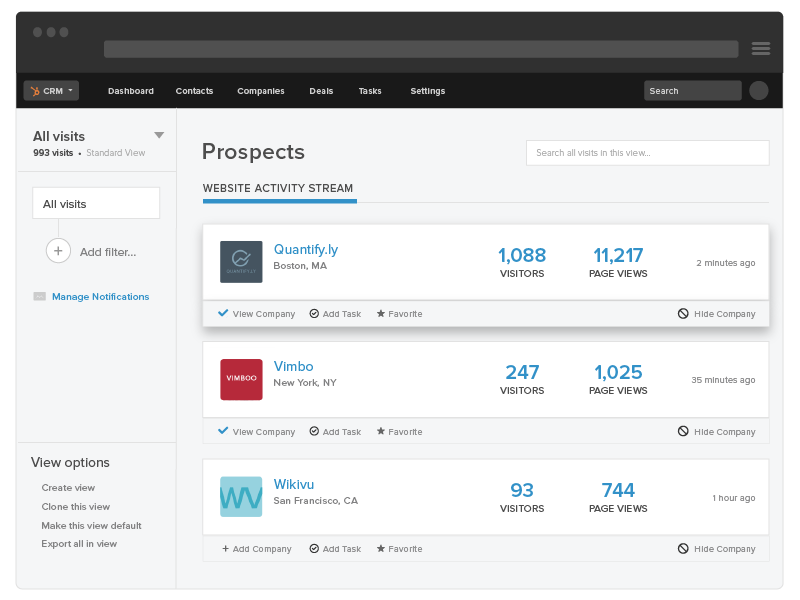Click View Company checkmark on Quantify.ly card
Screen dimensions: 800x600
(x=223, y=313)
